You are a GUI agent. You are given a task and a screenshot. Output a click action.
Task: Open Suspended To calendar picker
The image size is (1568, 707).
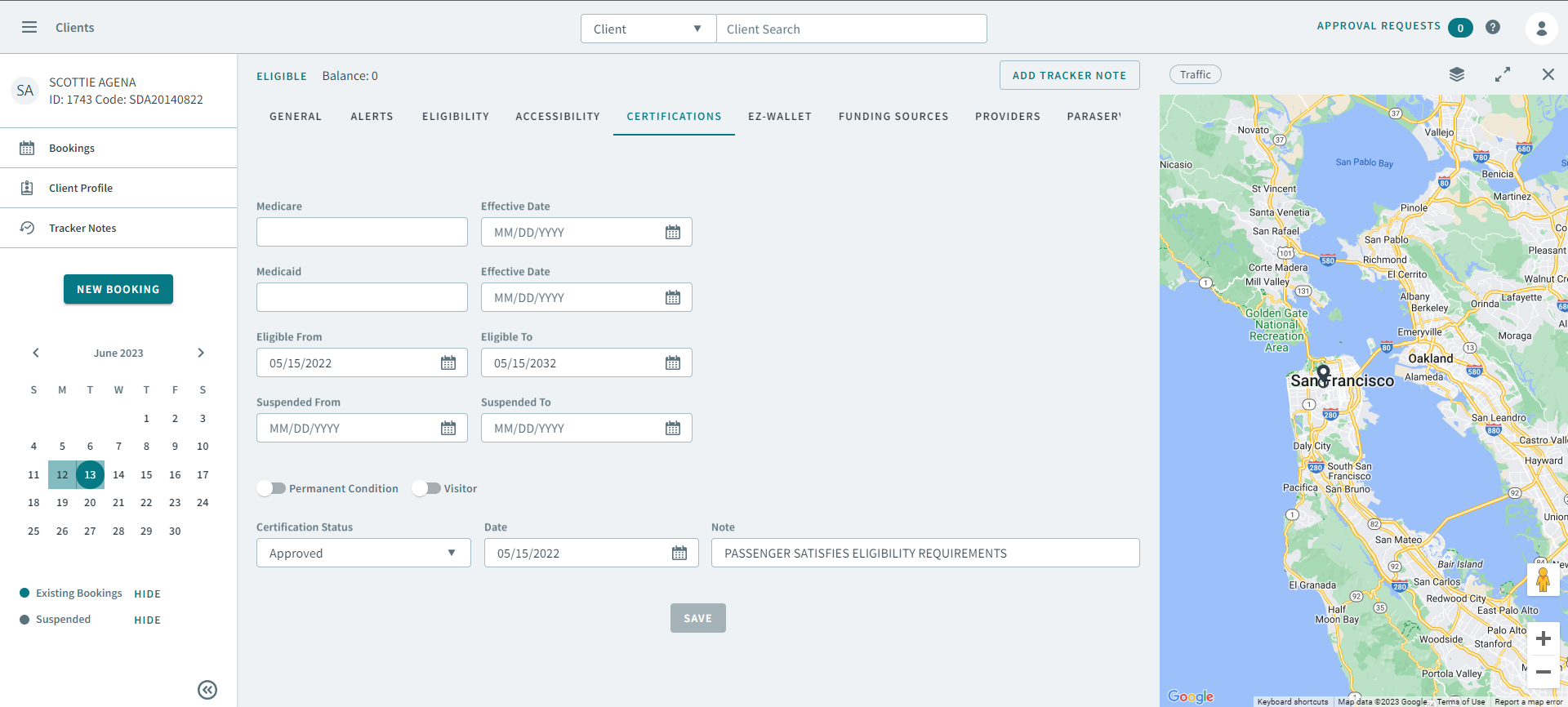tap(673, 429)
